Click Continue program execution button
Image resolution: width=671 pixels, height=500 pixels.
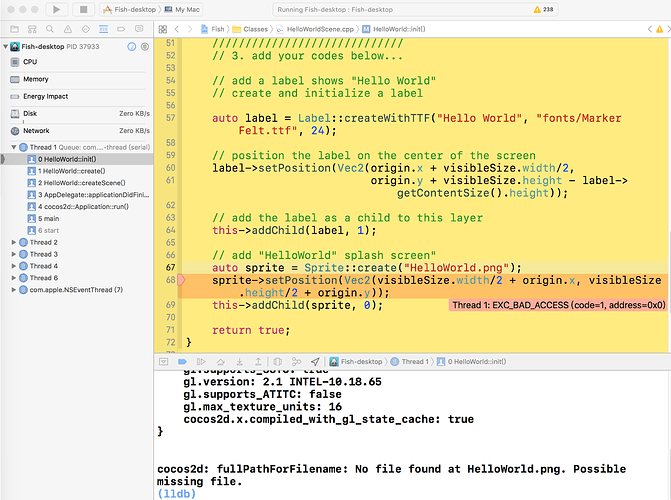pyautogui.click(x=201, y=362)
